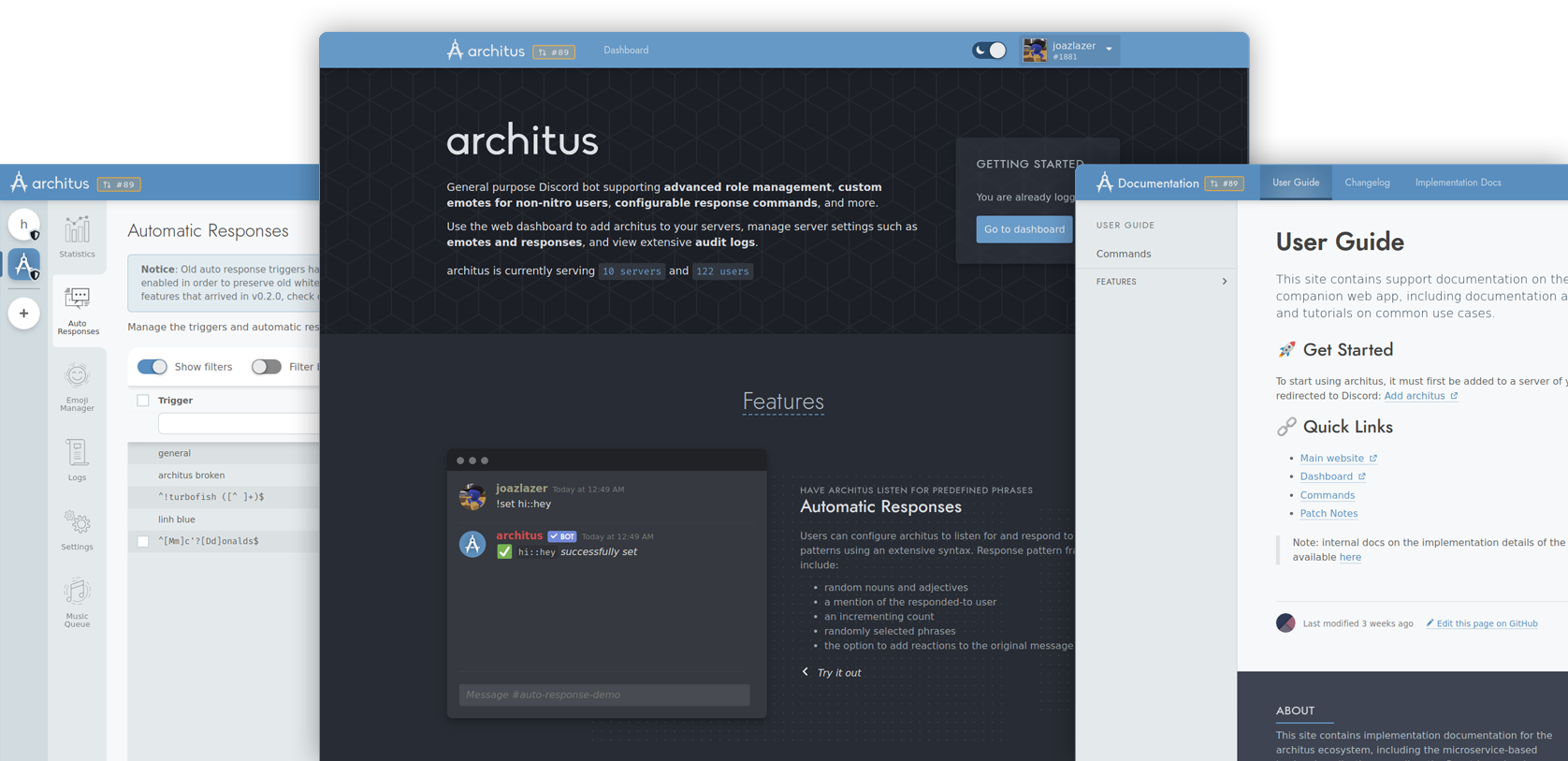Open Commands in User Guide sidebar
Image resolution: width=1568 pixels, height=761 pixels.
point(1124,254)
